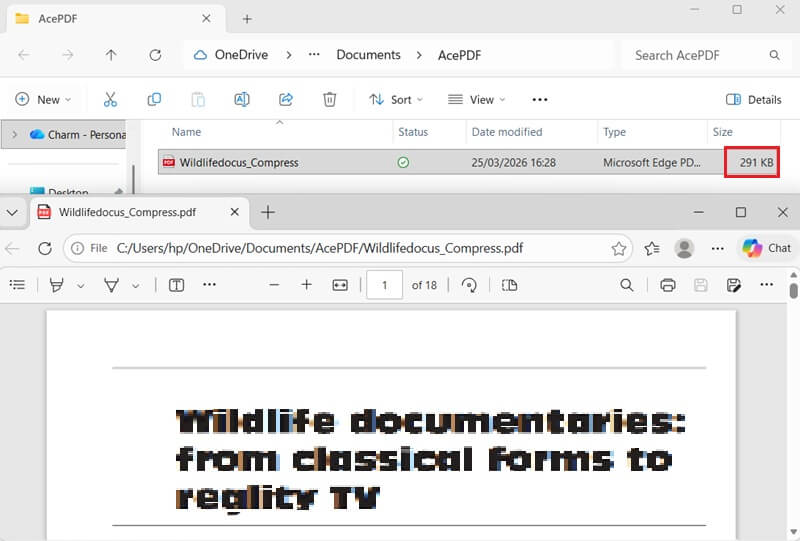Image resolution: width=800 pixels, height=541 pixels.
Task: Go up one folder level in File Explorer
Action: [111, 55]
